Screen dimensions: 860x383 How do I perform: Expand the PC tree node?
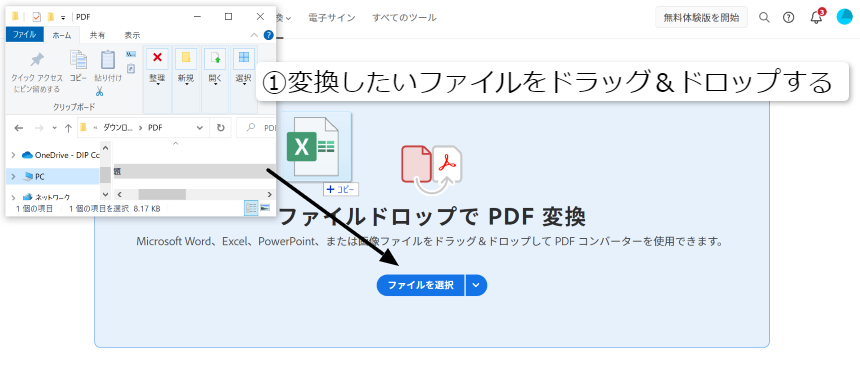click(x=13, y=177)
